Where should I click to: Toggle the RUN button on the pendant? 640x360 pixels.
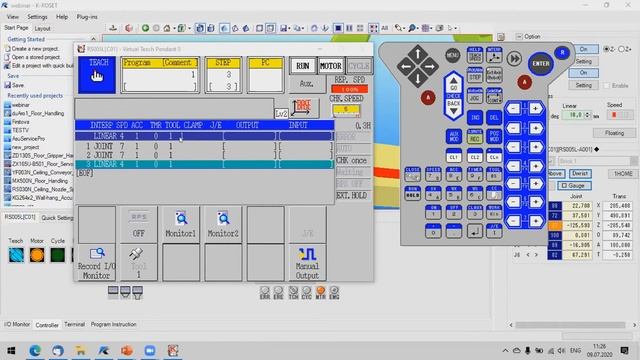point(302,66)
